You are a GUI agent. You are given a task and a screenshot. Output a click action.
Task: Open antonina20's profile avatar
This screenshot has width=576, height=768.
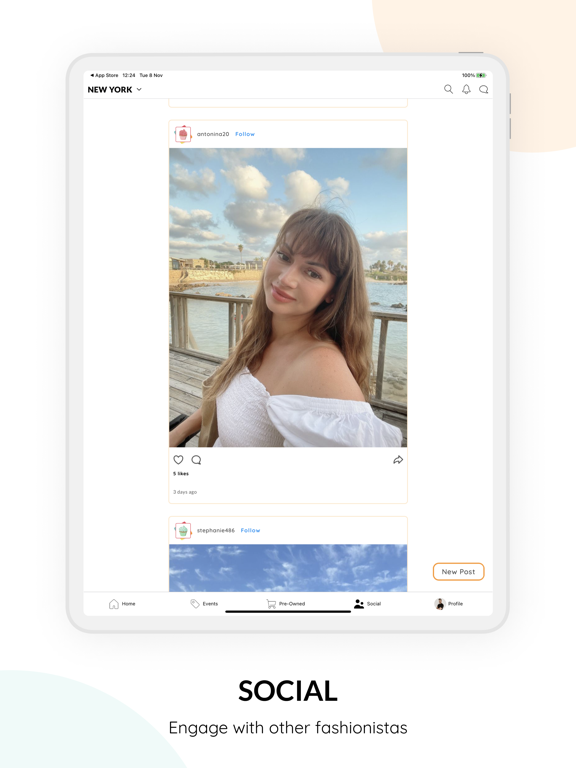pos(183,134)
